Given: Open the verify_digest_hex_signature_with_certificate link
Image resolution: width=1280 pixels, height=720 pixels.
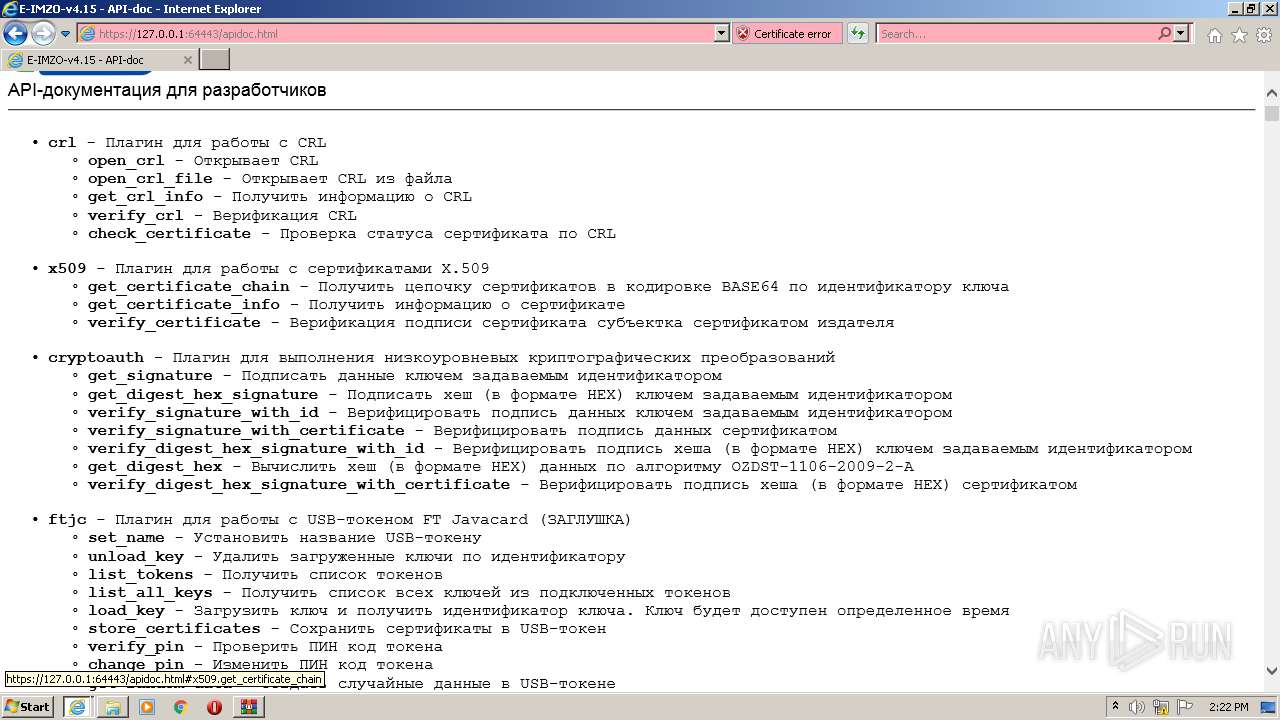Looking at the screenshot, I should (299, 484).
